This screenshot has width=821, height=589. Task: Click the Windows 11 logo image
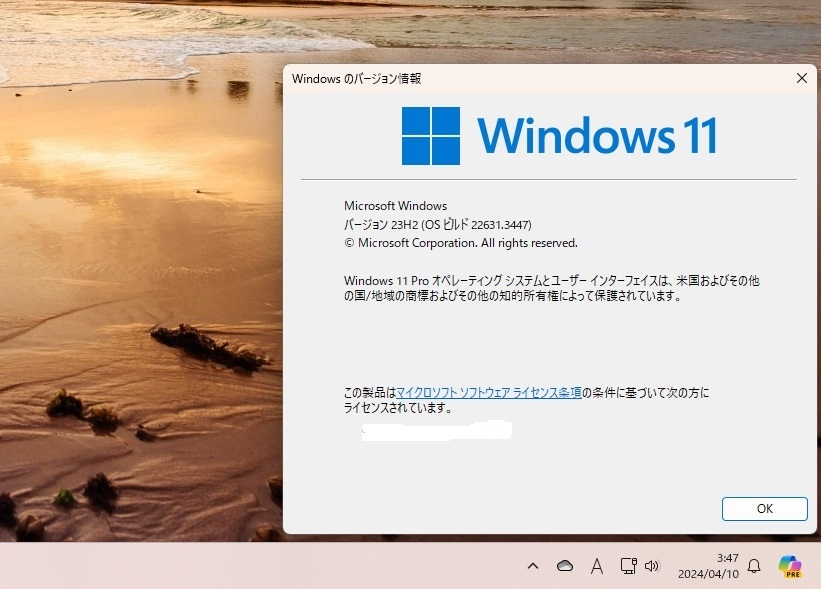point(559,136)
